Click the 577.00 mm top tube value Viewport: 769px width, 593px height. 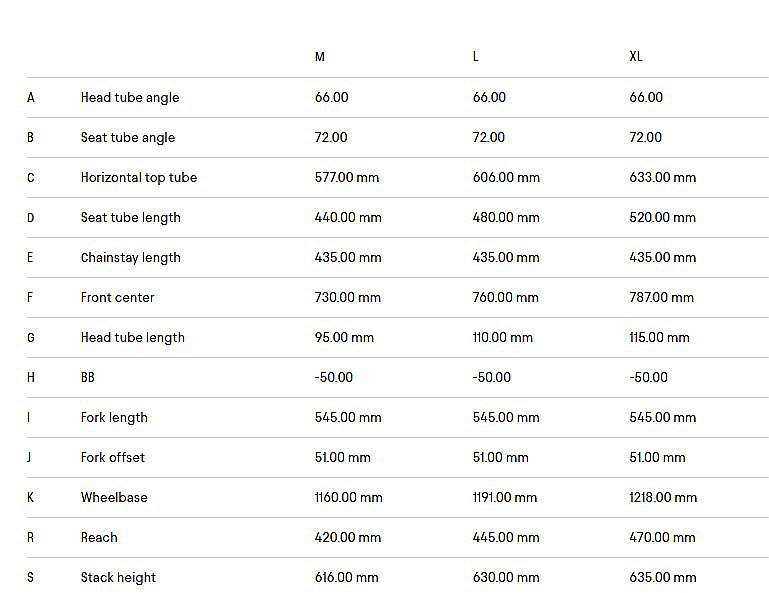tap(347, 177)
